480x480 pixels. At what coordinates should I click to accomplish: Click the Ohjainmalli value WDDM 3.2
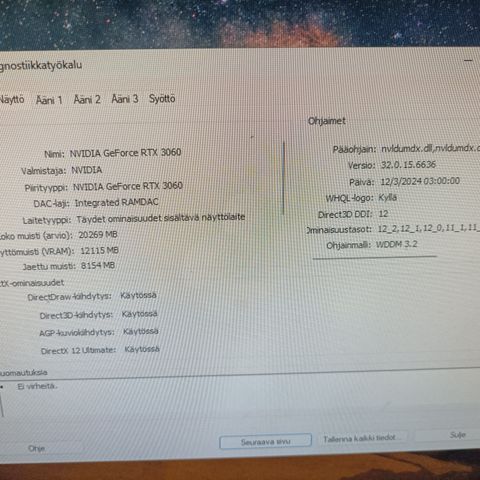(x=396, y=244)
